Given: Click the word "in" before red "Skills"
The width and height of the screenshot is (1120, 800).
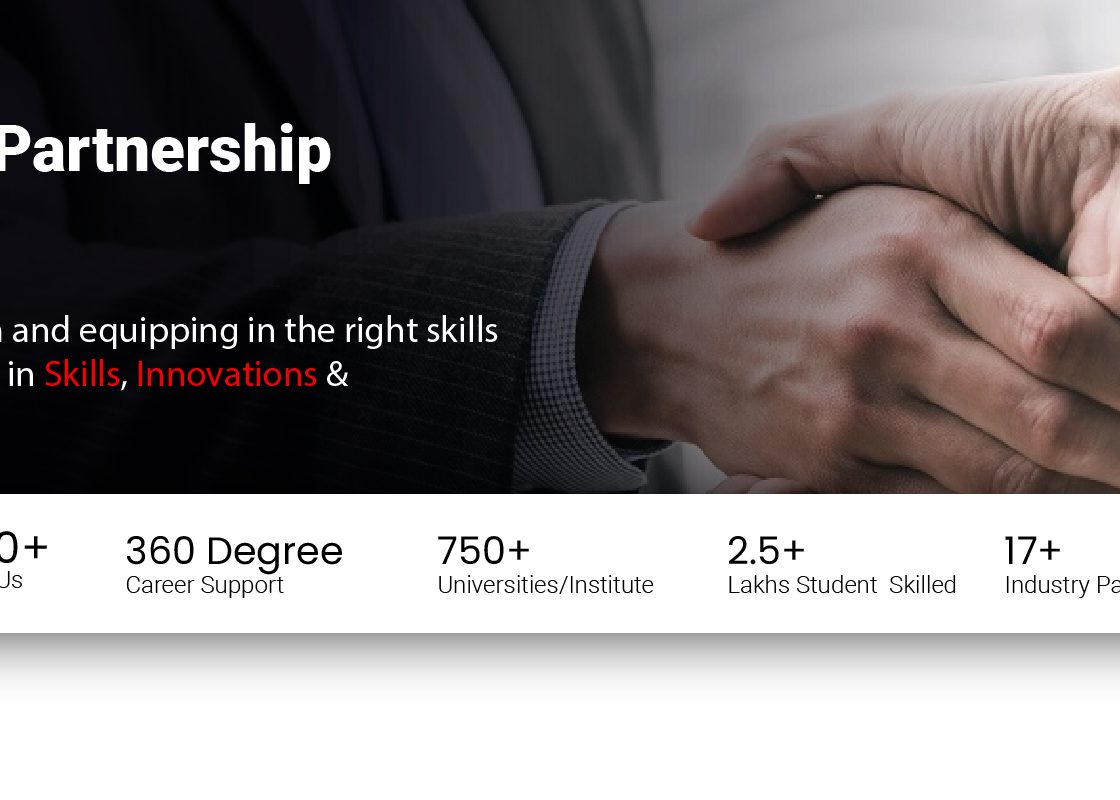Looking at the screenshot, I should [x=21, y=375].
